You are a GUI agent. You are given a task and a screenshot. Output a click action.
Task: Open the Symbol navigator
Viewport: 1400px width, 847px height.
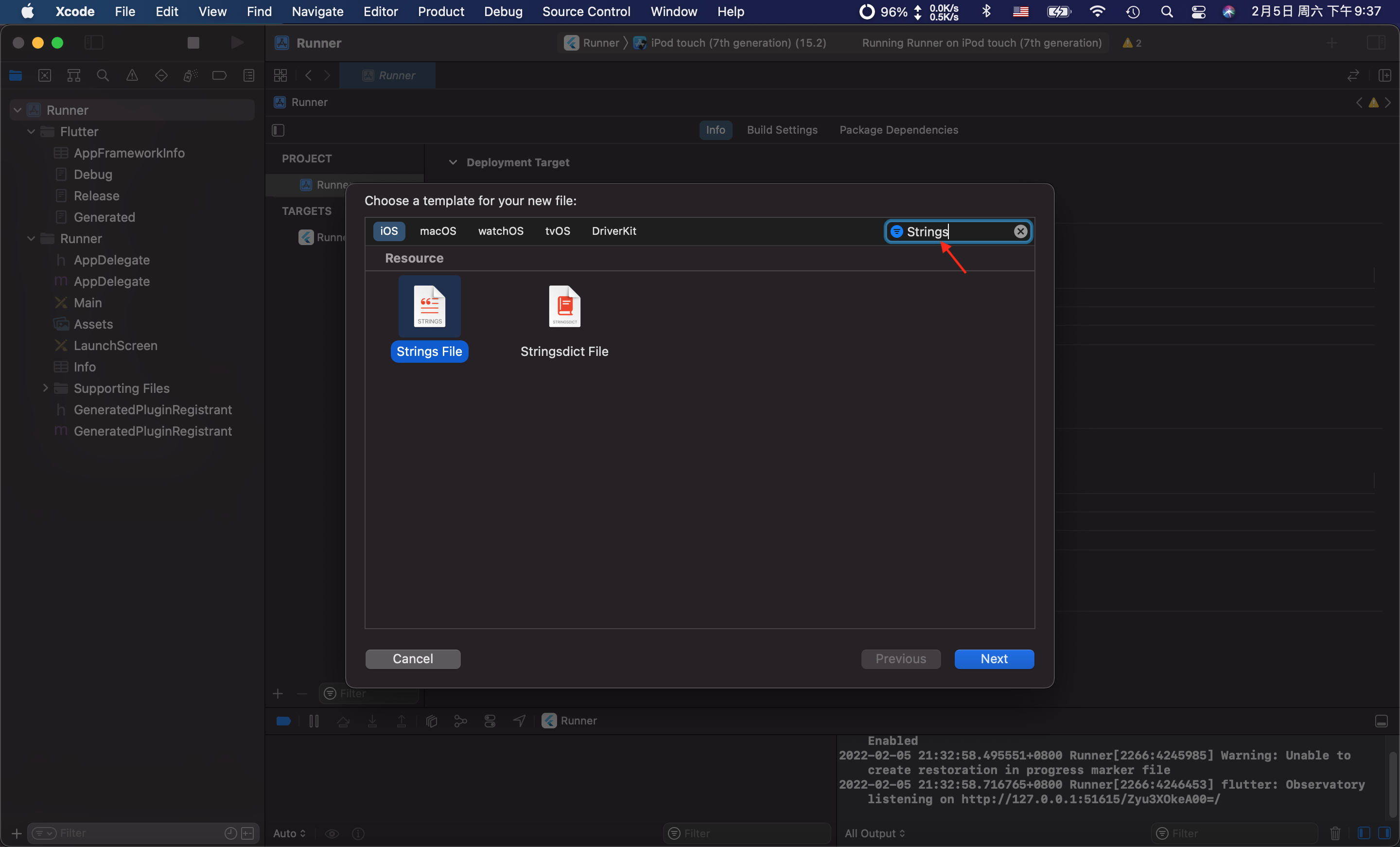tap(74, 75)
